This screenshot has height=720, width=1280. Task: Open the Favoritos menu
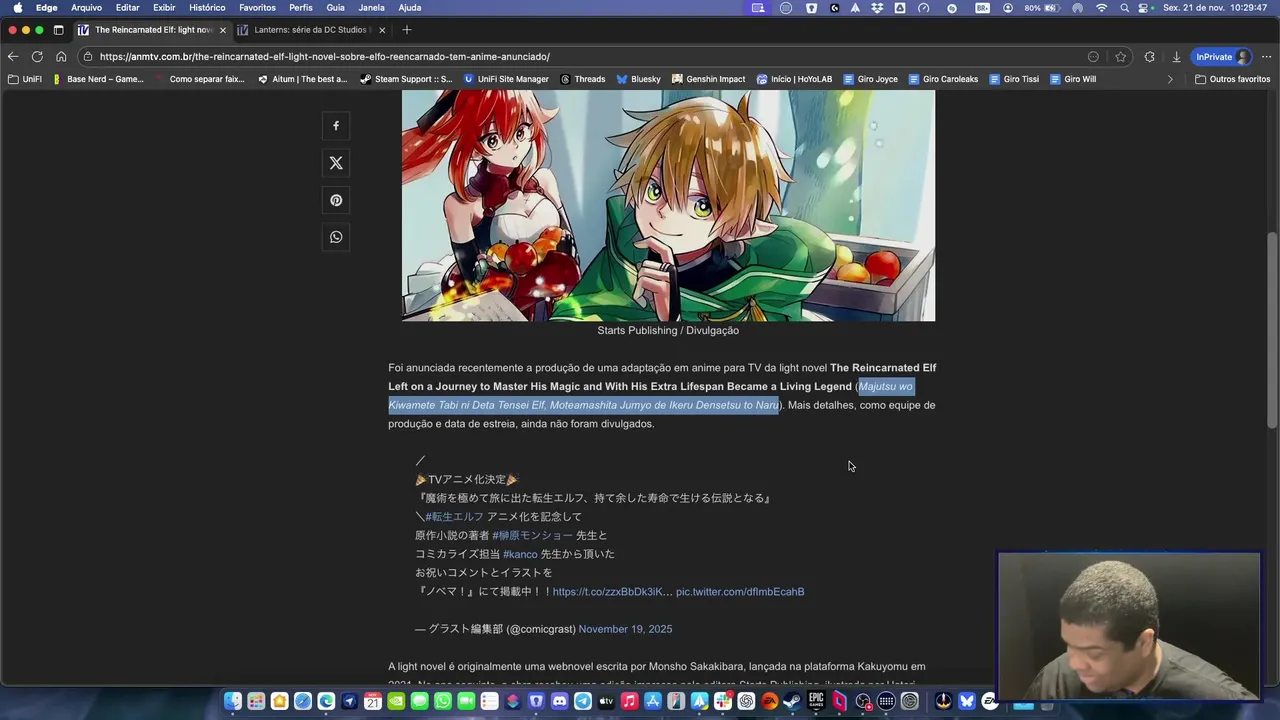[x=257, y=8]
